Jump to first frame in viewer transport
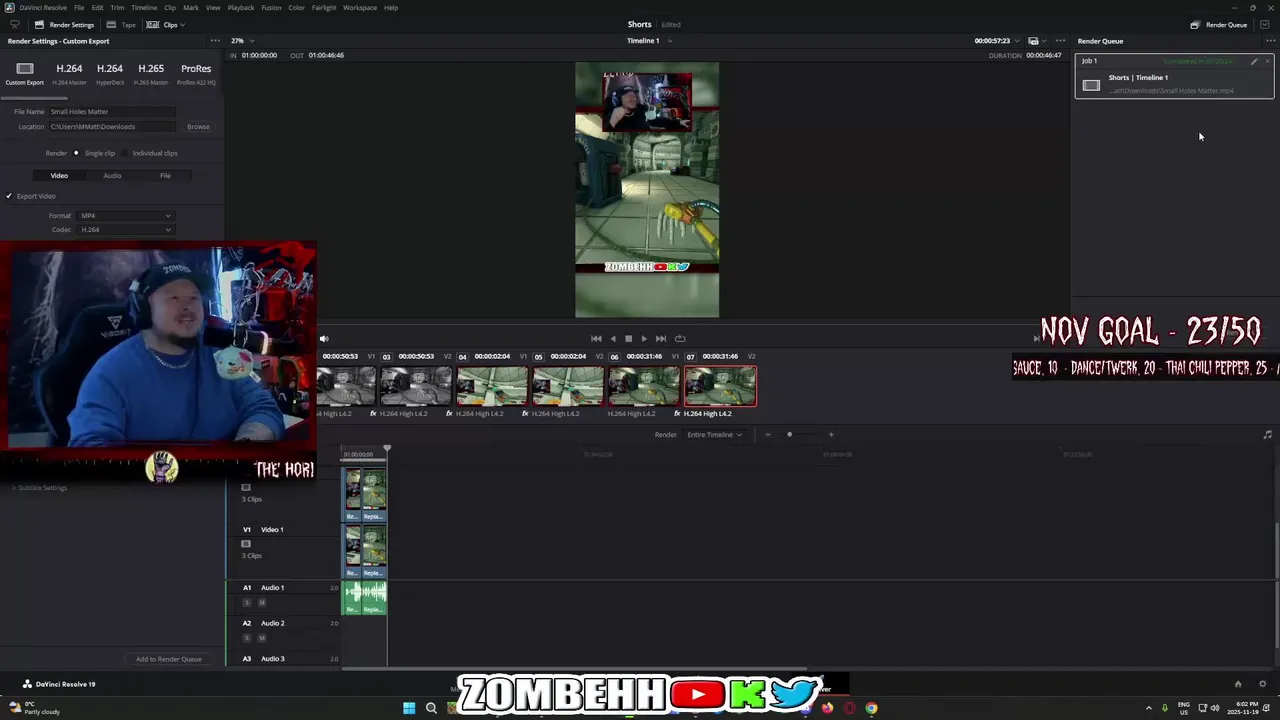The image size is (1280, 720). pyautogui.click(x=596, y=338)
